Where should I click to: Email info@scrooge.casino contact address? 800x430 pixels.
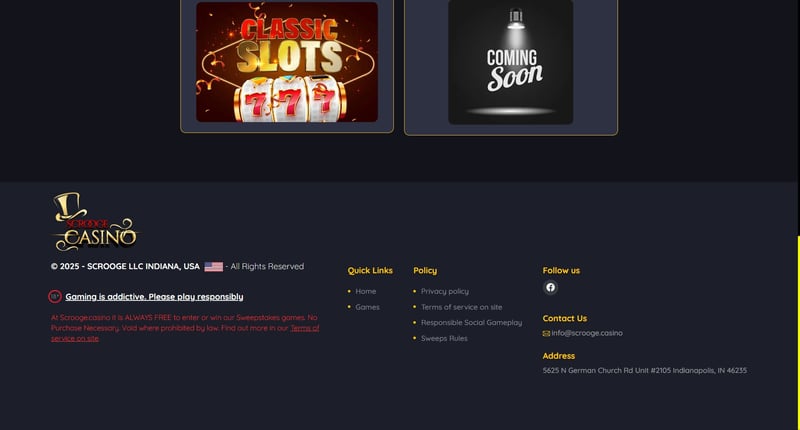[587, 333]
